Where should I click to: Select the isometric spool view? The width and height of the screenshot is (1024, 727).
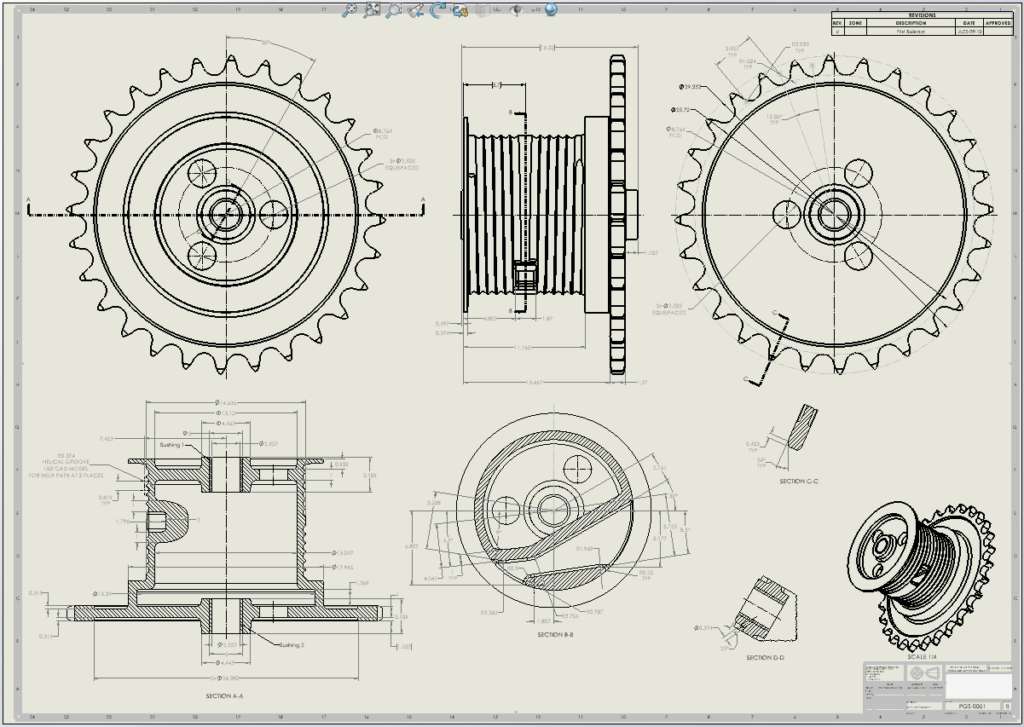coord(922,576)
